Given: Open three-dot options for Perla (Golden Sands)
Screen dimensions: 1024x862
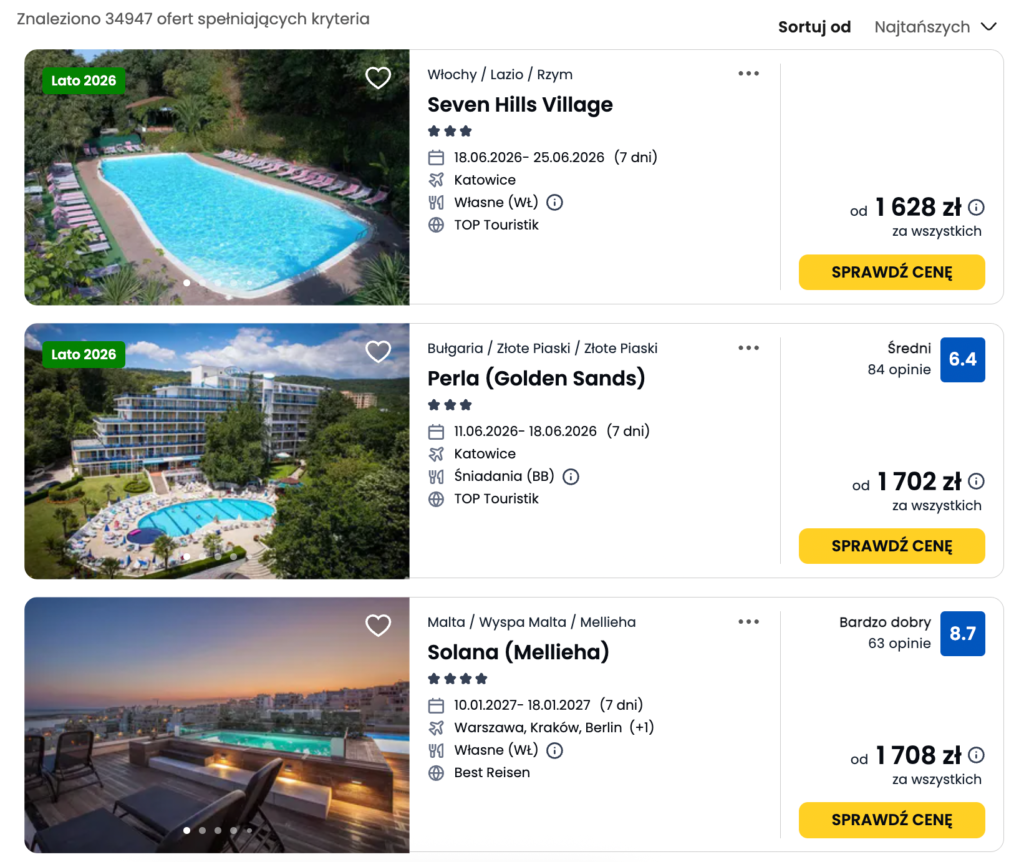Looking at the screenshot, I should click(748, 348).
